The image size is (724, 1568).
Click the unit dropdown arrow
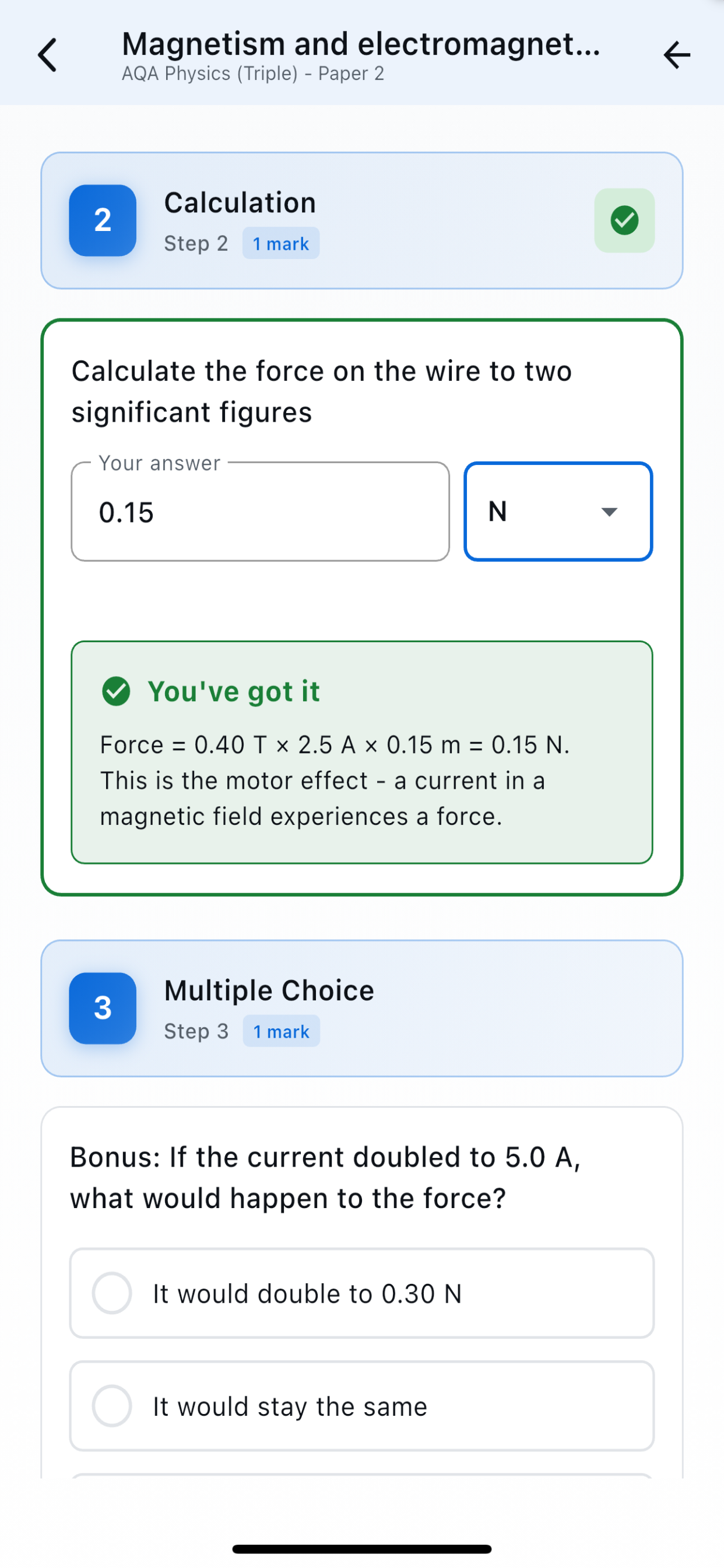click(x=609, y=512)
